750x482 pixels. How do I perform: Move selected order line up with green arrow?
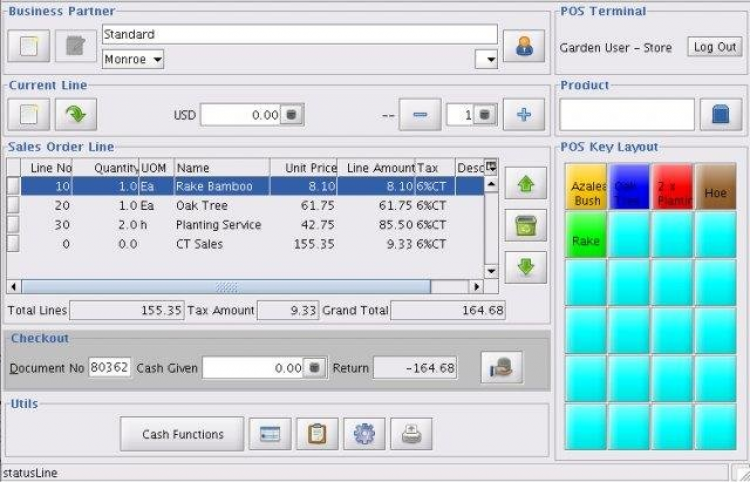[525, 184]
